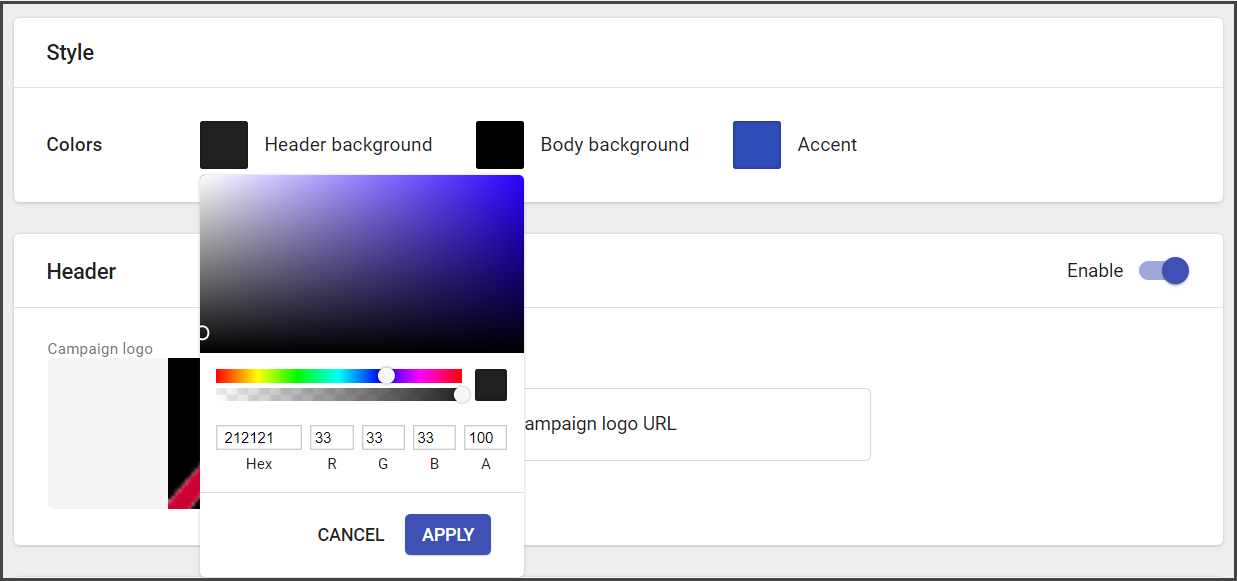Click the G value field
Viewport: 1237px width, 581px height.
click(383, 438)
